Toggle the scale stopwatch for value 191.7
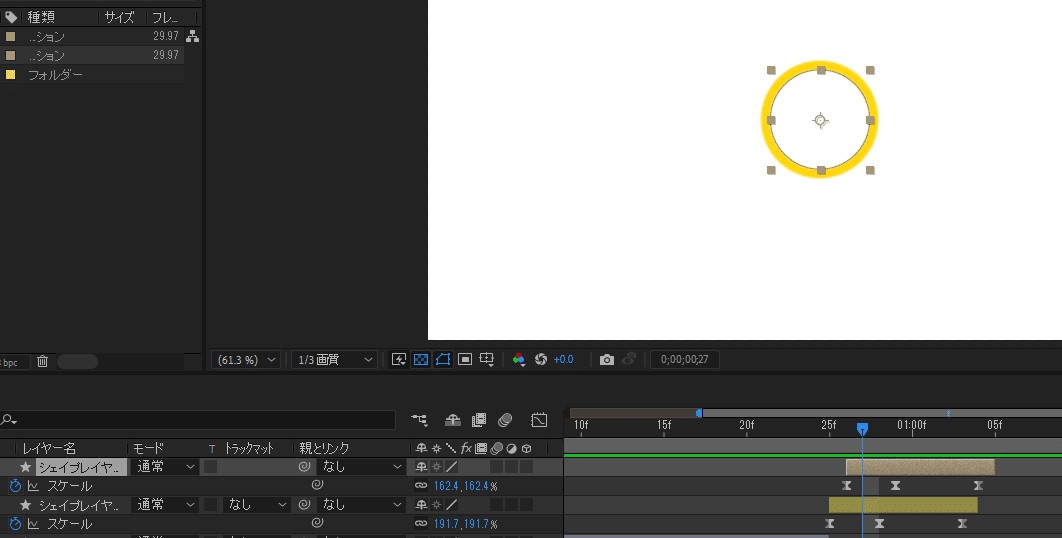 point(16,524)
